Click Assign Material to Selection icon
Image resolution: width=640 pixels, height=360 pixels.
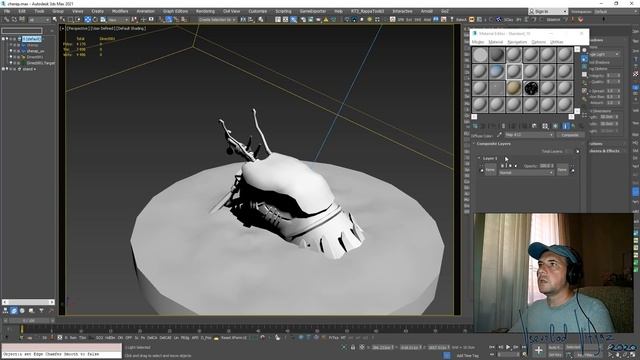coord(492,126)
